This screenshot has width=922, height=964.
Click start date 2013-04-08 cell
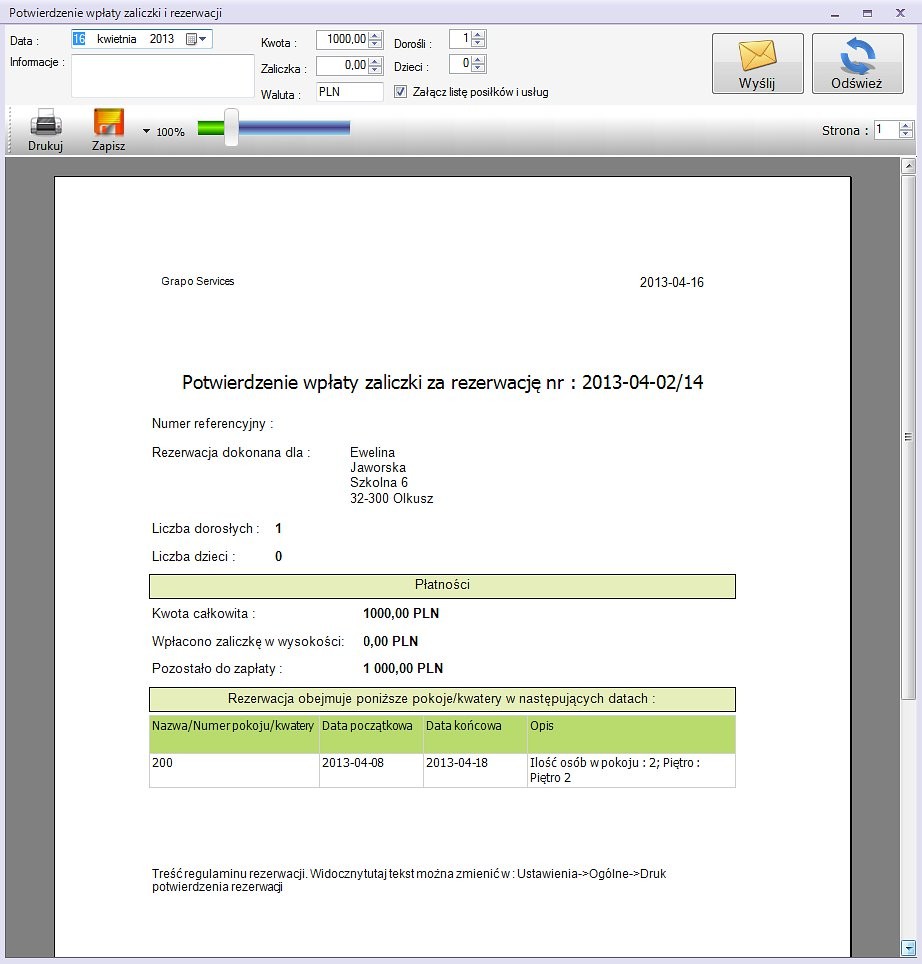click(371, 770)
